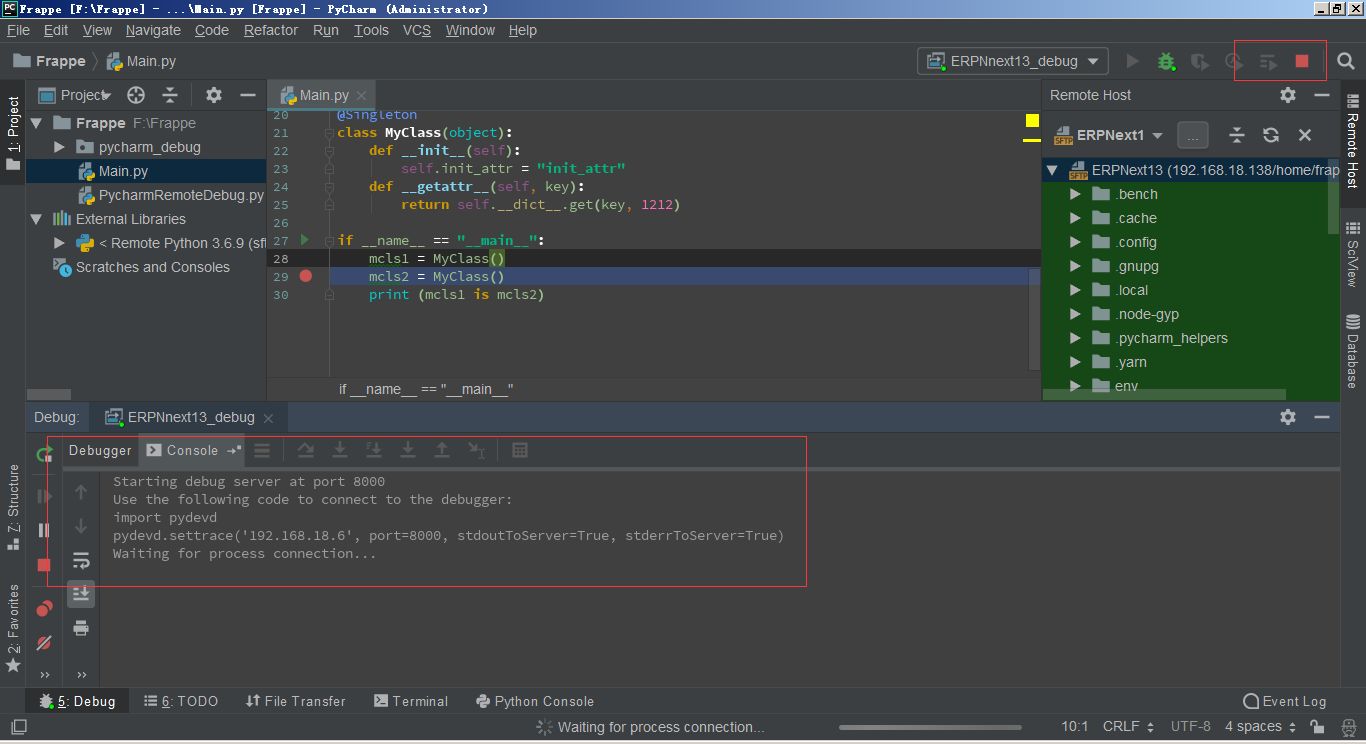This screenshot has height=744, width=1366.
Task: Disconnect Remote Host with the X icon
Action: click(x=1305, y=135)
